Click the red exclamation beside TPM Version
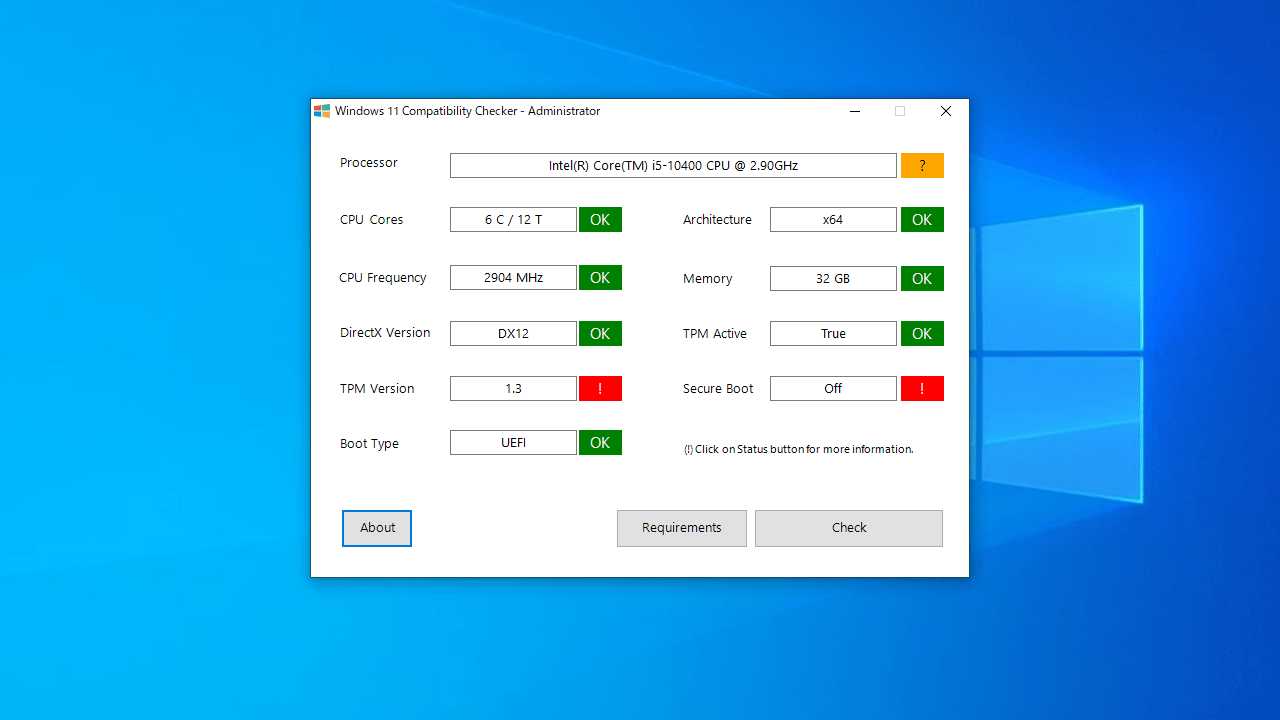The width and height of the screenshot is (1280, 720). pyautogui.click(x=600, y=388)
